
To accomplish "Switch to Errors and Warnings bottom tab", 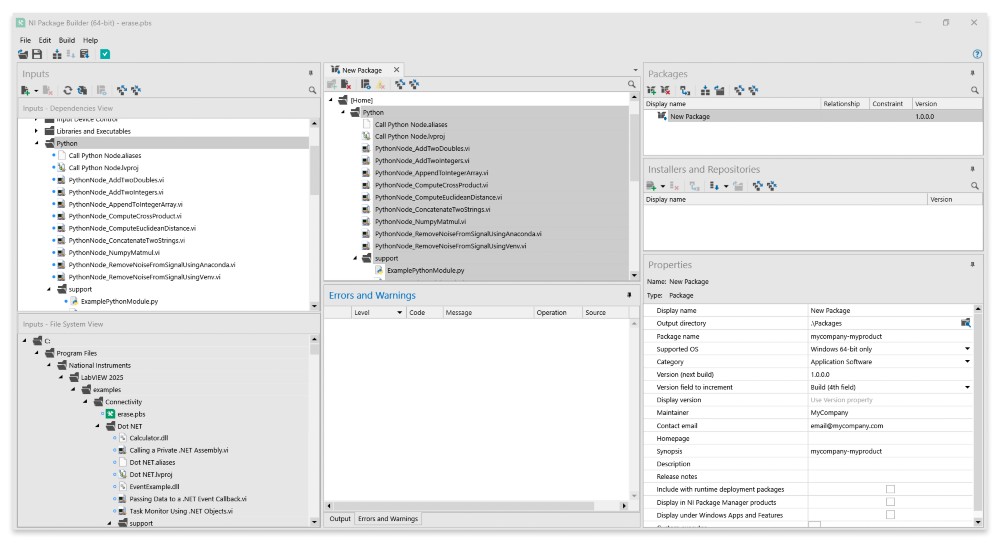I will 388,519.
